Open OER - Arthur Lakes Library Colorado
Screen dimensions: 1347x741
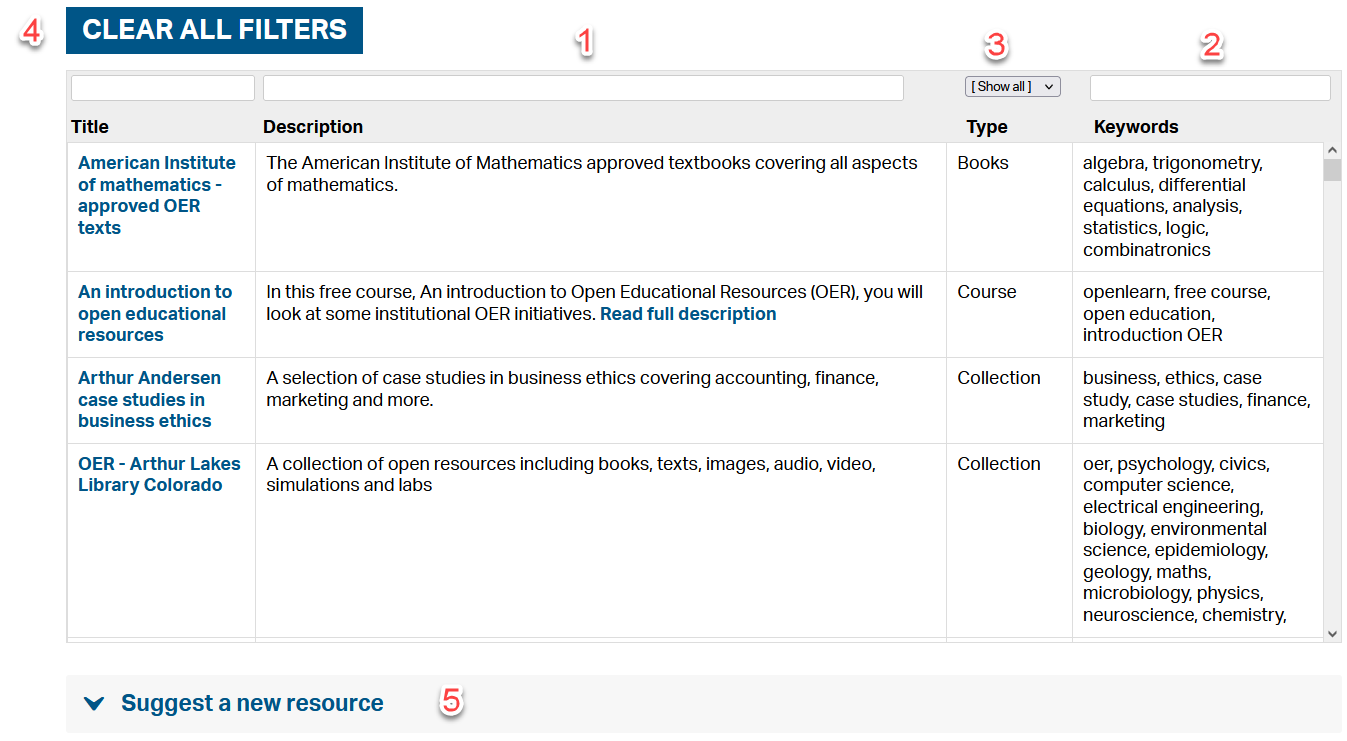pos(159,474)
